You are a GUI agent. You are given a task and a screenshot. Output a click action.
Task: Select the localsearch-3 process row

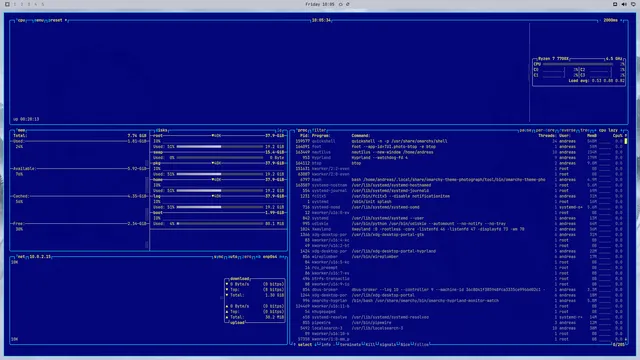[x=459, y=328]
